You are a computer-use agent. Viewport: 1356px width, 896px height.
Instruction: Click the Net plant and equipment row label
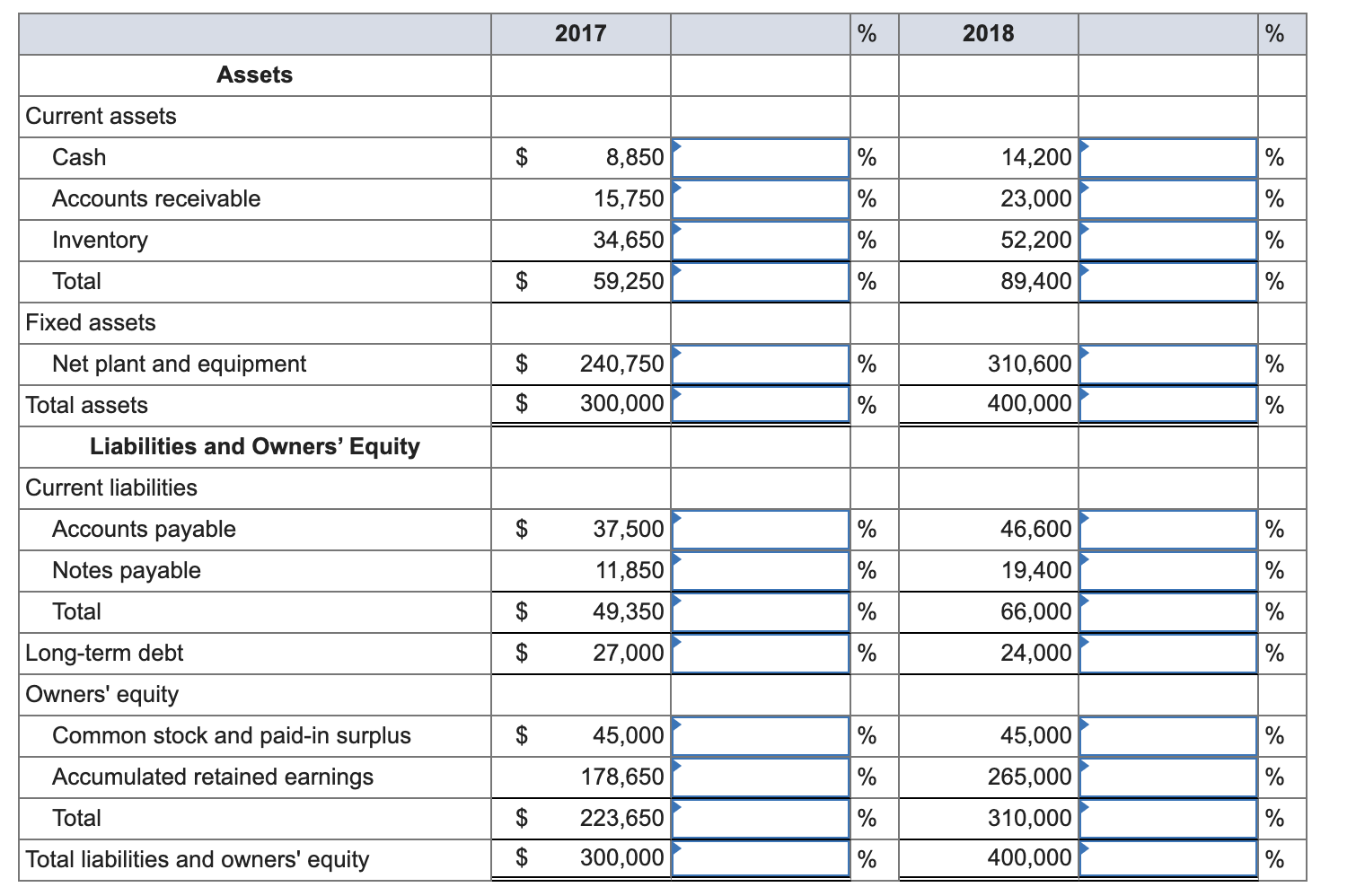(180, 365)
